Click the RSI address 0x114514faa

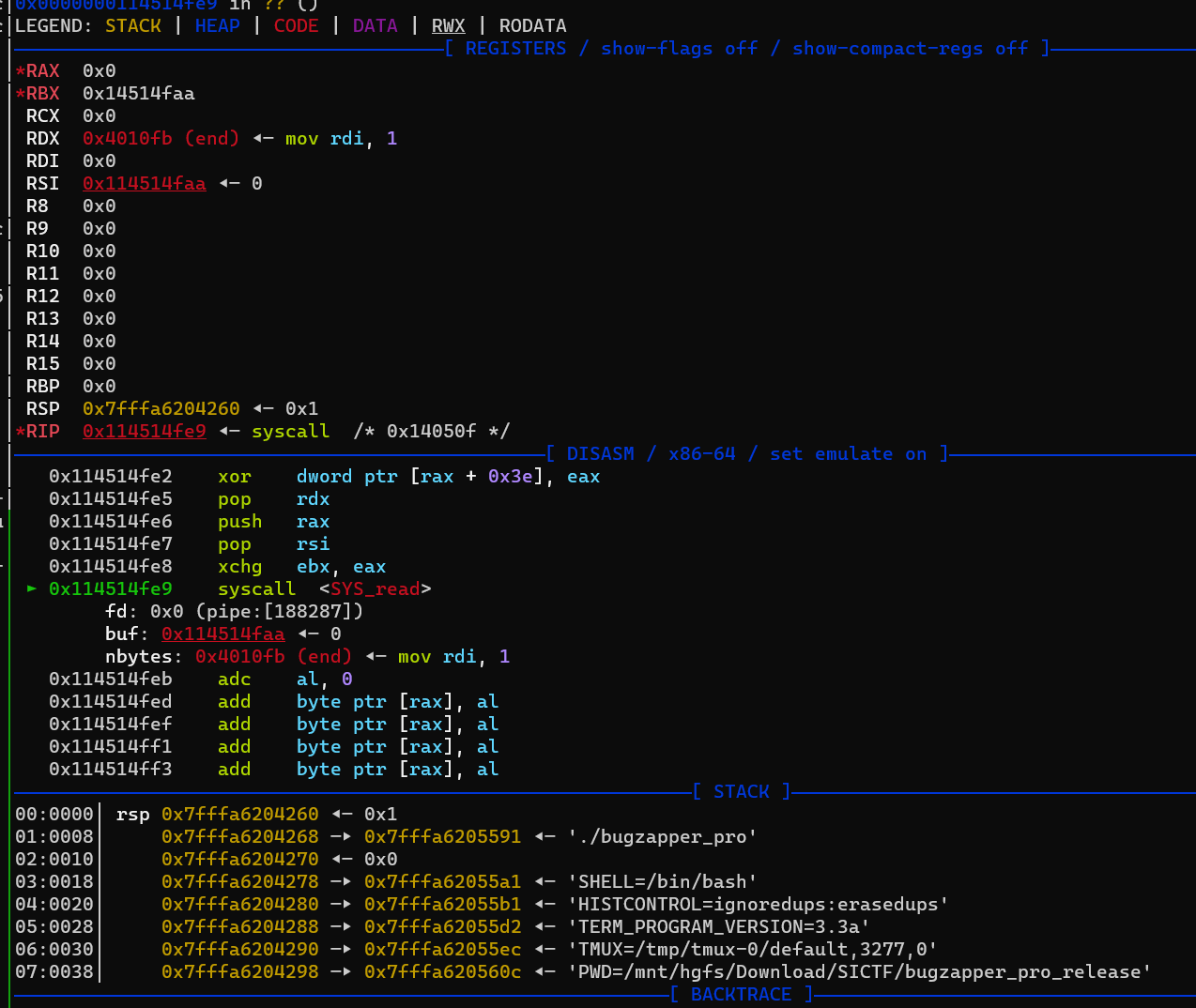(145, 183)
